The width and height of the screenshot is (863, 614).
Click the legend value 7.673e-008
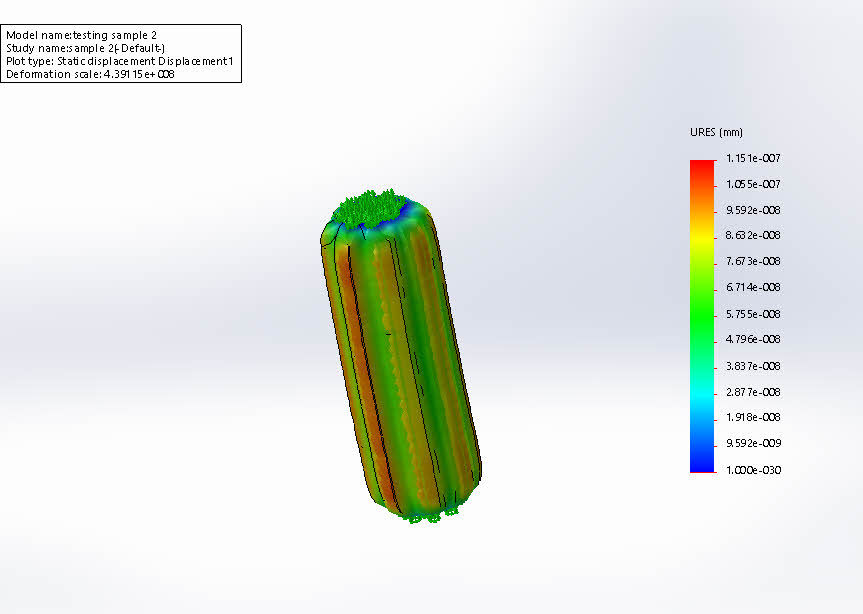(x=753, y=261)
